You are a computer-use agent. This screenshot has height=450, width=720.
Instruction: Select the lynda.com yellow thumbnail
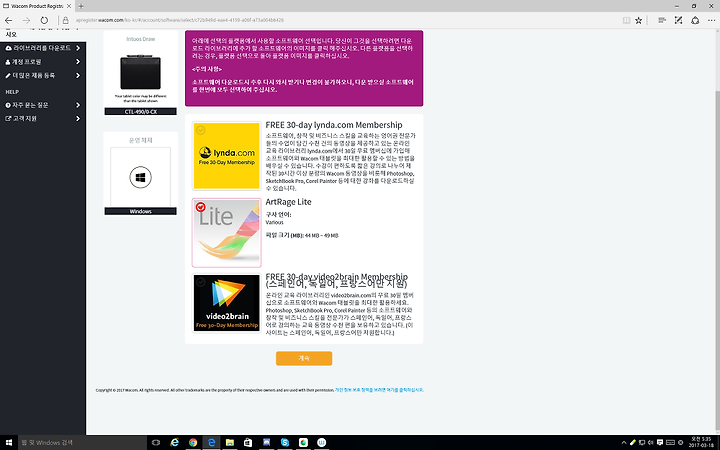(x=226, y=156)
